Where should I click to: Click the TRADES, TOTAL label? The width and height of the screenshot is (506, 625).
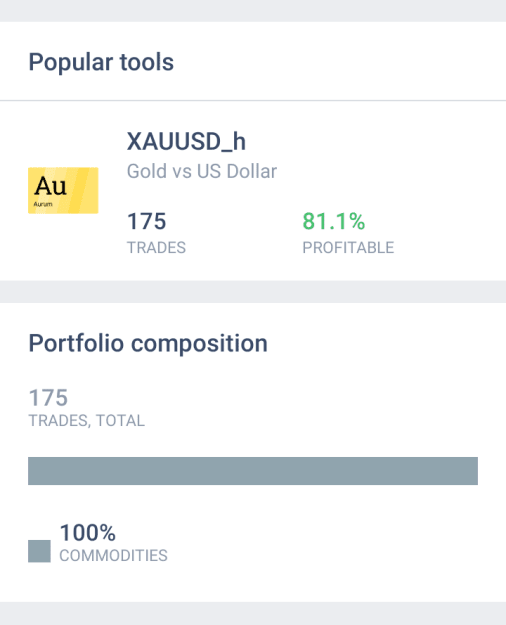(87, 421)
